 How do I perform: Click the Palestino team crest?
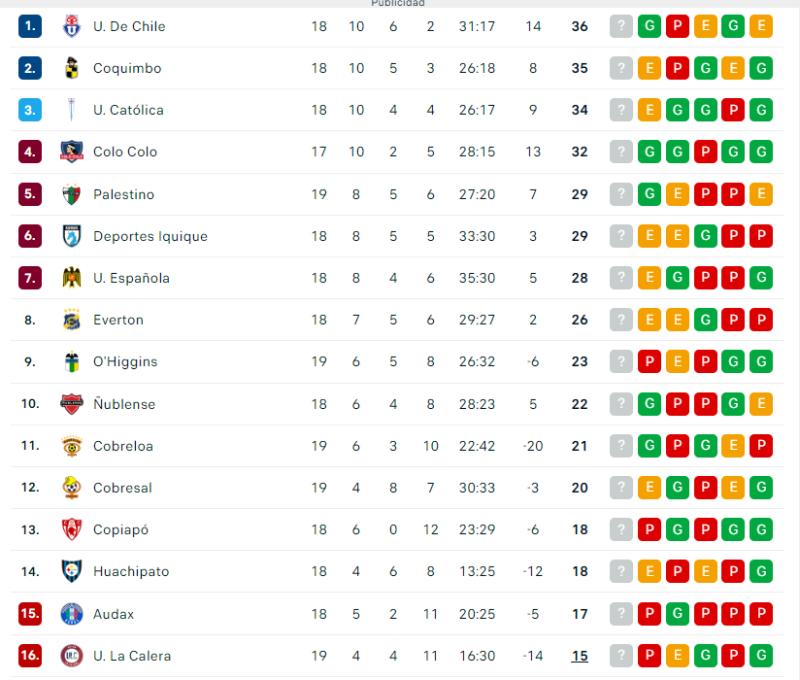(x=70, y=194)
